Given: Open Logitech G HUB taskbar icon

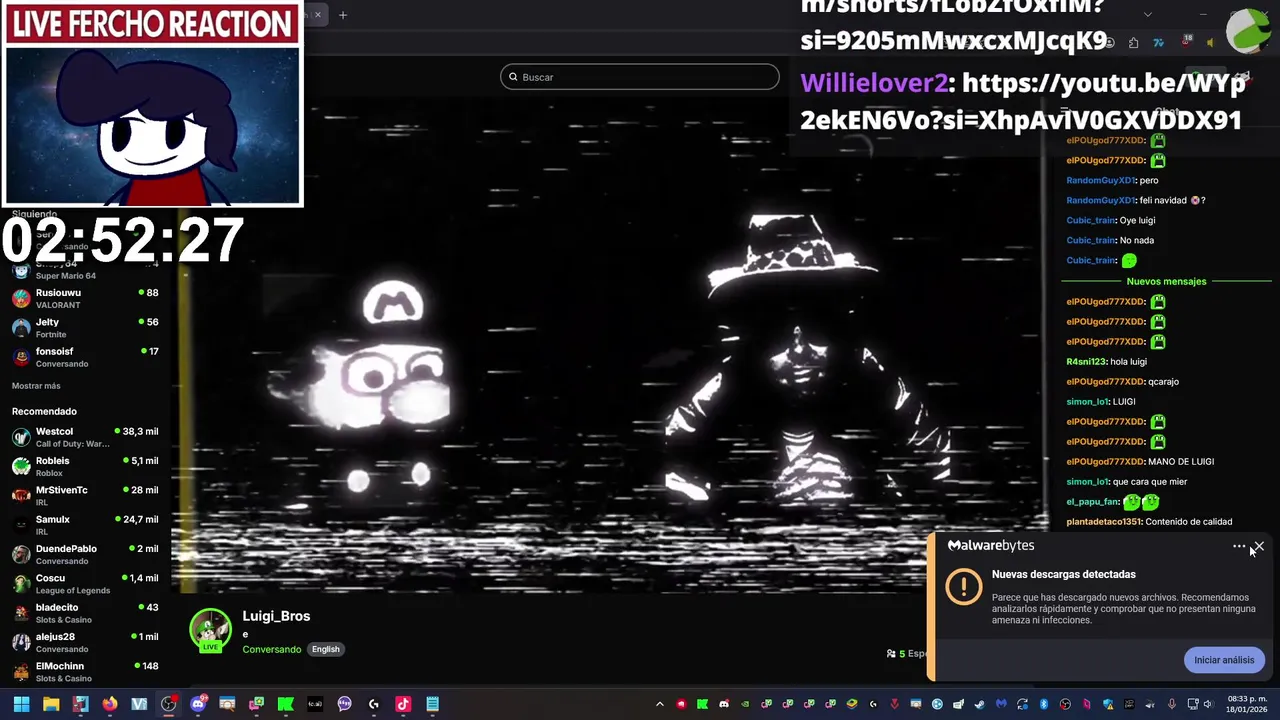Looking at the screenshot, I should [x=373, y=704].
